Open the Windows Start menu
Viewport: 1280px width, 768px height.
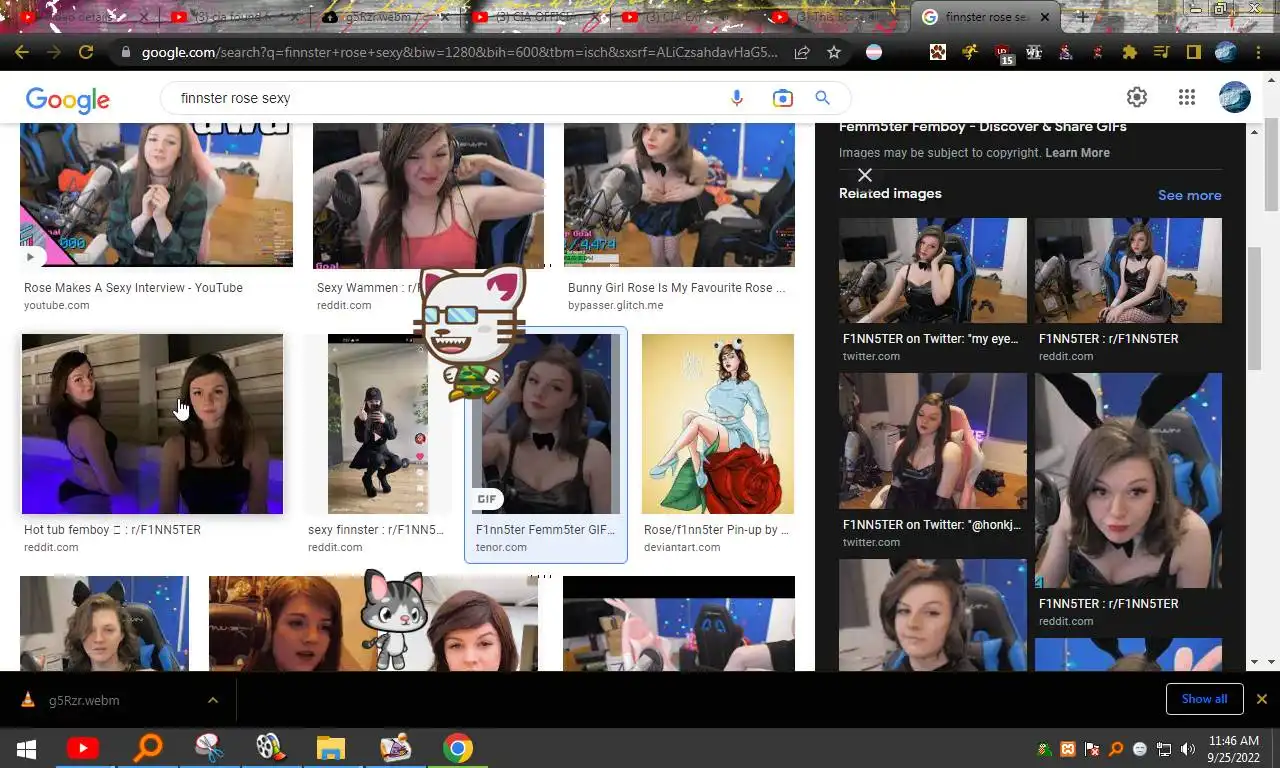(x=27, y=748)
